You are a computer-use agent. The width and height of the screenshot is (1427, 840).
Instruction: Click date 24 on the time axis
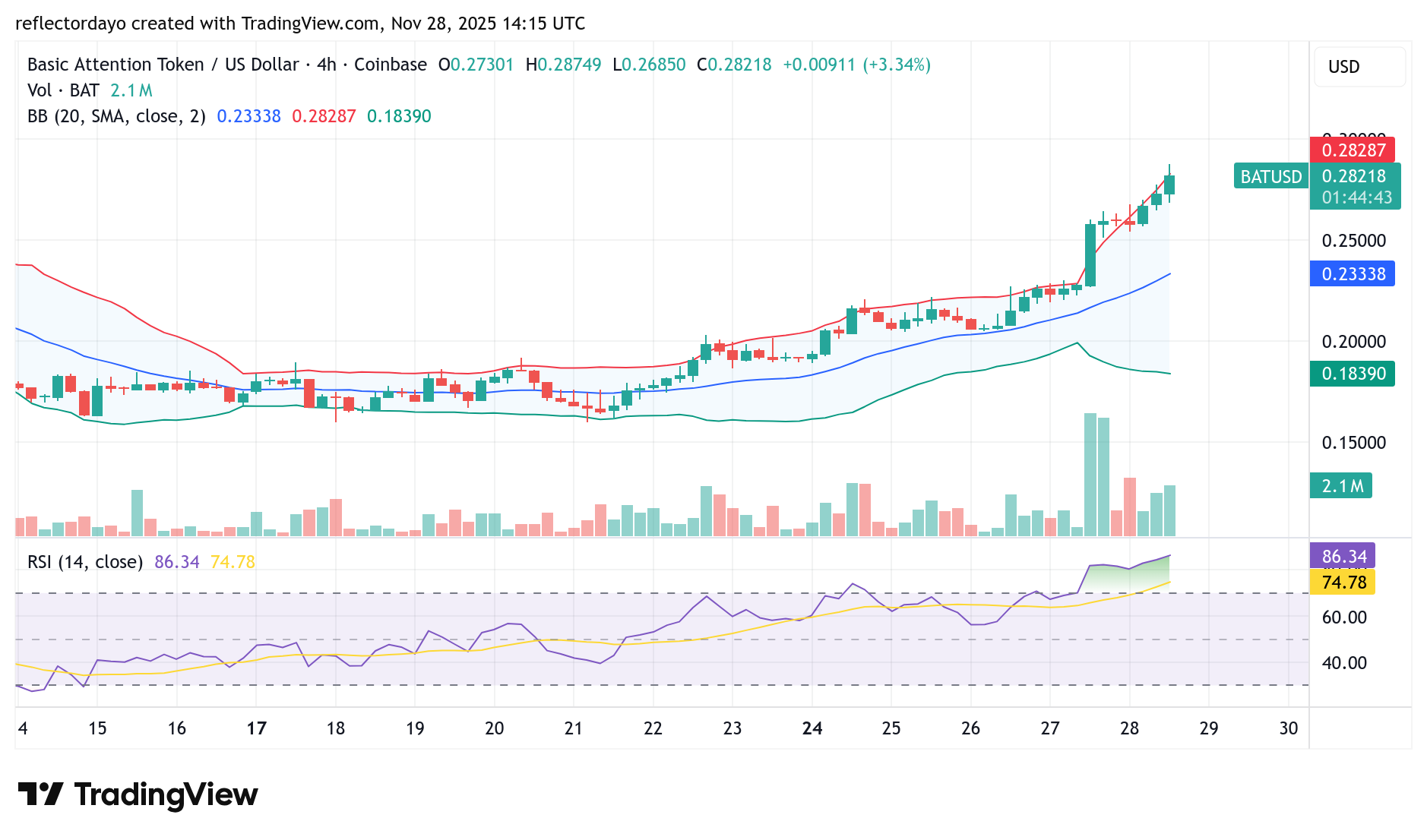(x=812, y=728)
